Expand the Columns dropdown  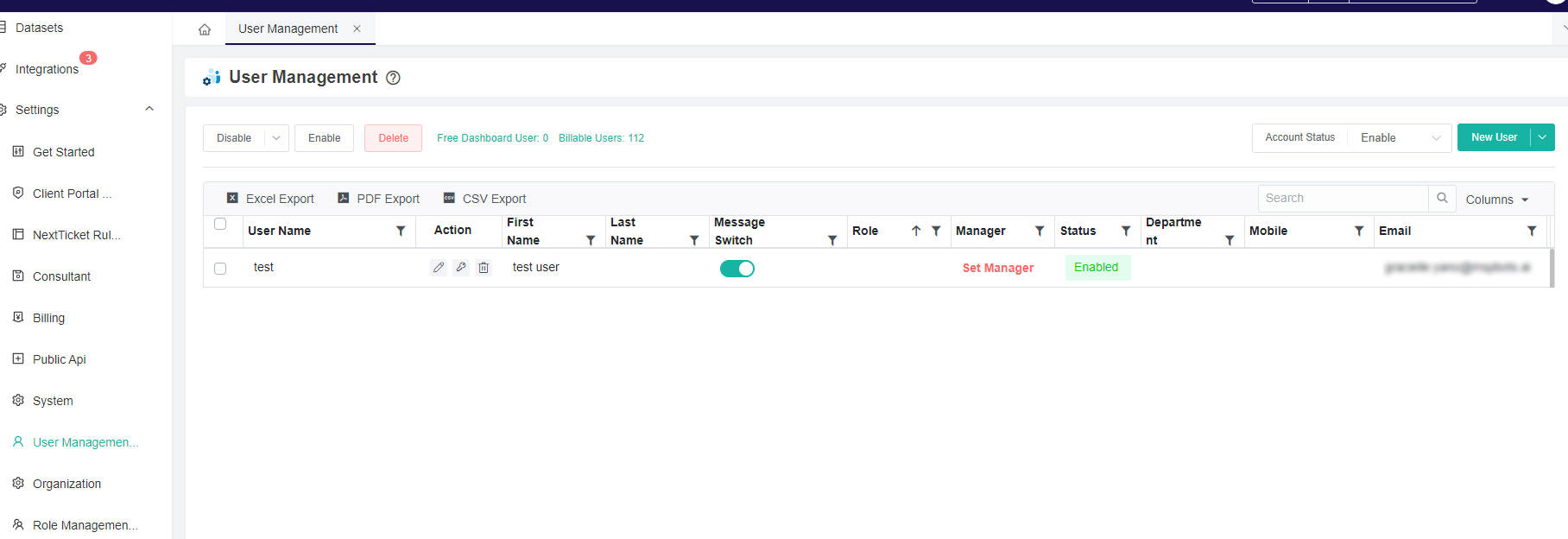click(x=1496, y=200)
